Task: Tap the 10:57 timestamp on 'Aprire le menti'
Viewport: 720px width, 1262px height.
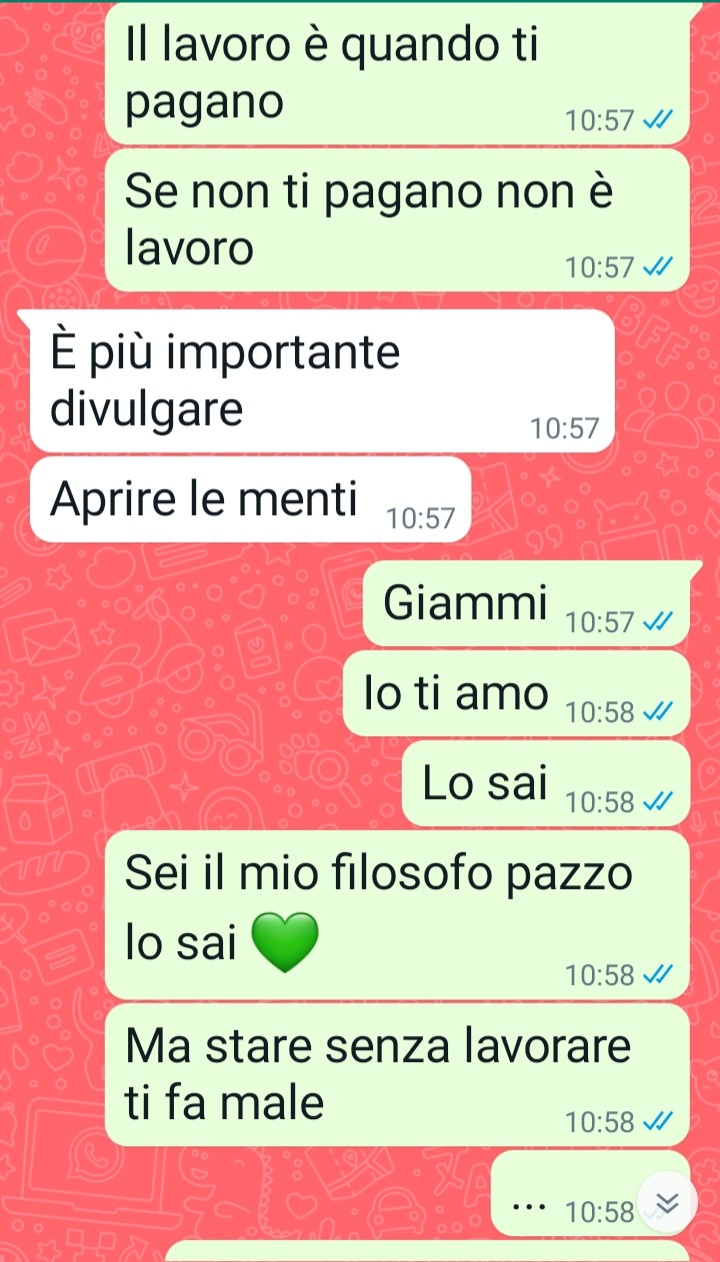Action: point(421,518)
